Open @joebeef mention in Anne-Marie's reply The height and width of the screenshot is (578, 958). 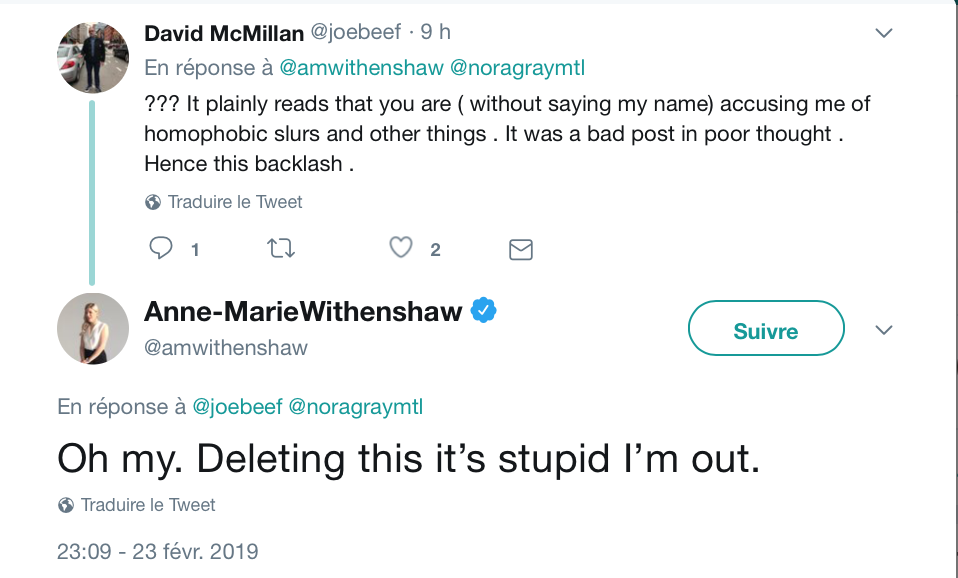click(237, 407)
